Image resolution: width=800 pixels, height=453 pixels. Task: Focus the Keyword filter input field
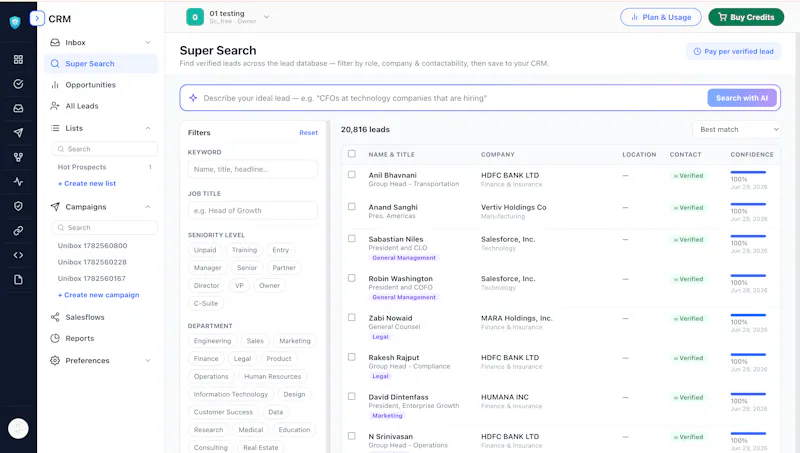click(253, 169)
